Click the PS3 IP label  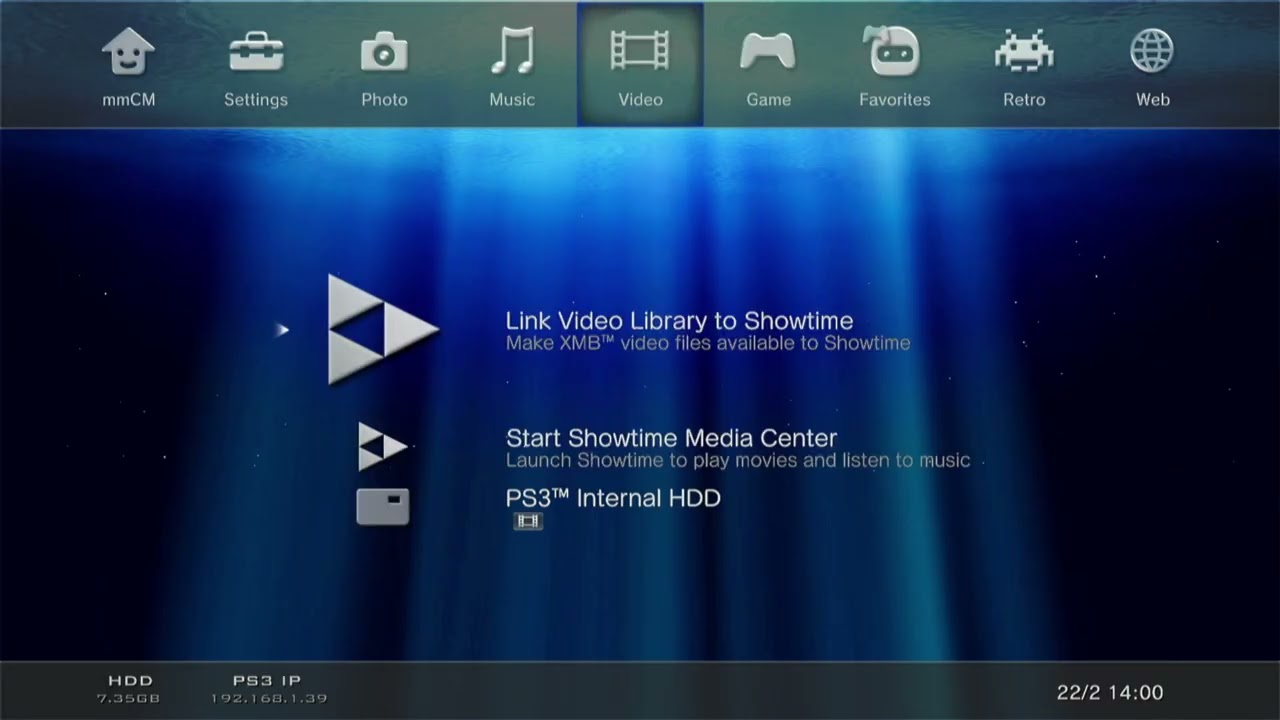[267, 681]
